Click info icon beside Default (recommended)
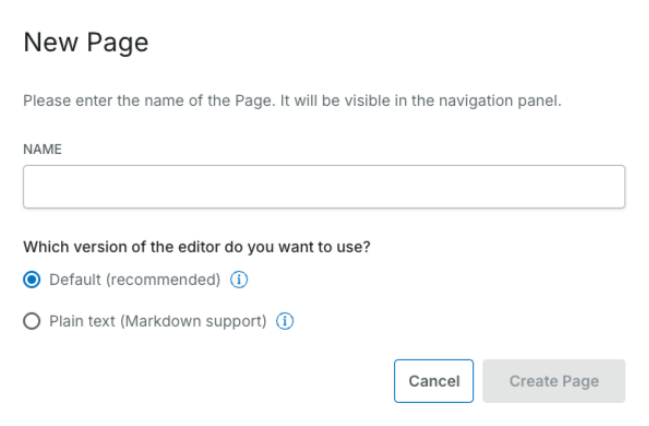The image size is (649, 426). tap(239, 280)
